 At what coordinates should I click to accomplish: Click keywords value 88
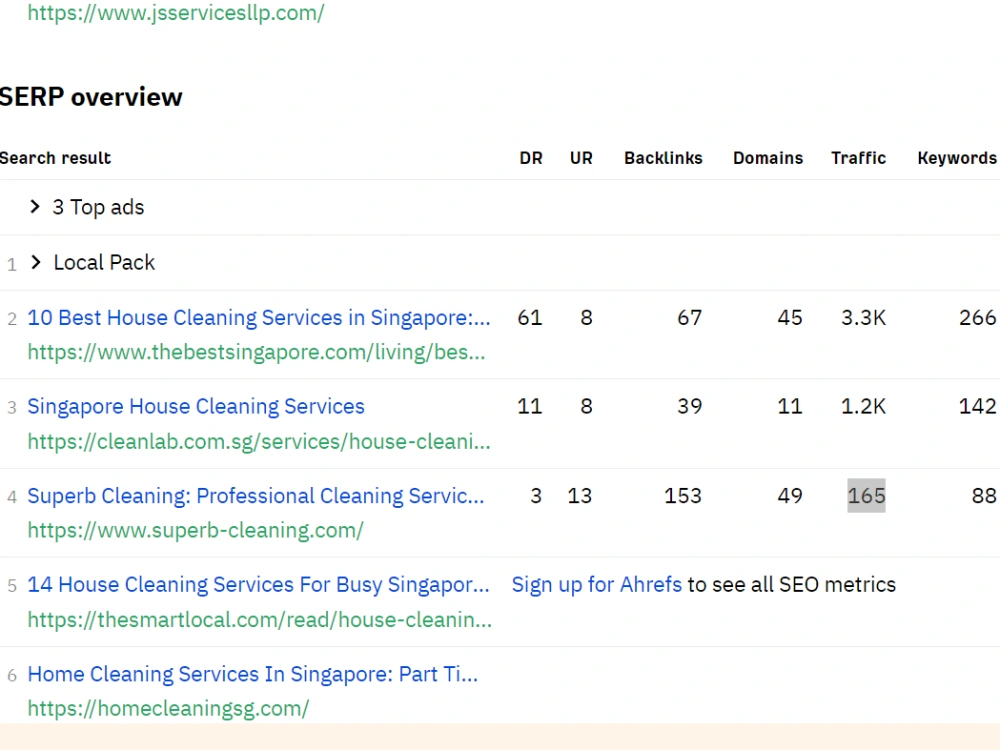click(984, 496)
